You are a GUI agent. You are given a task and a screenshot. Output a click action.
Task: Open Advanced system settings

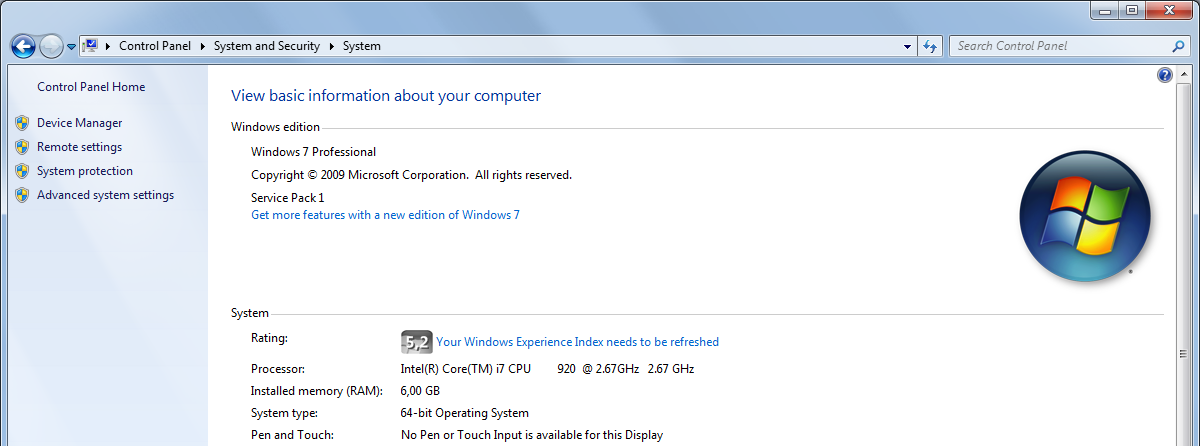105,195
